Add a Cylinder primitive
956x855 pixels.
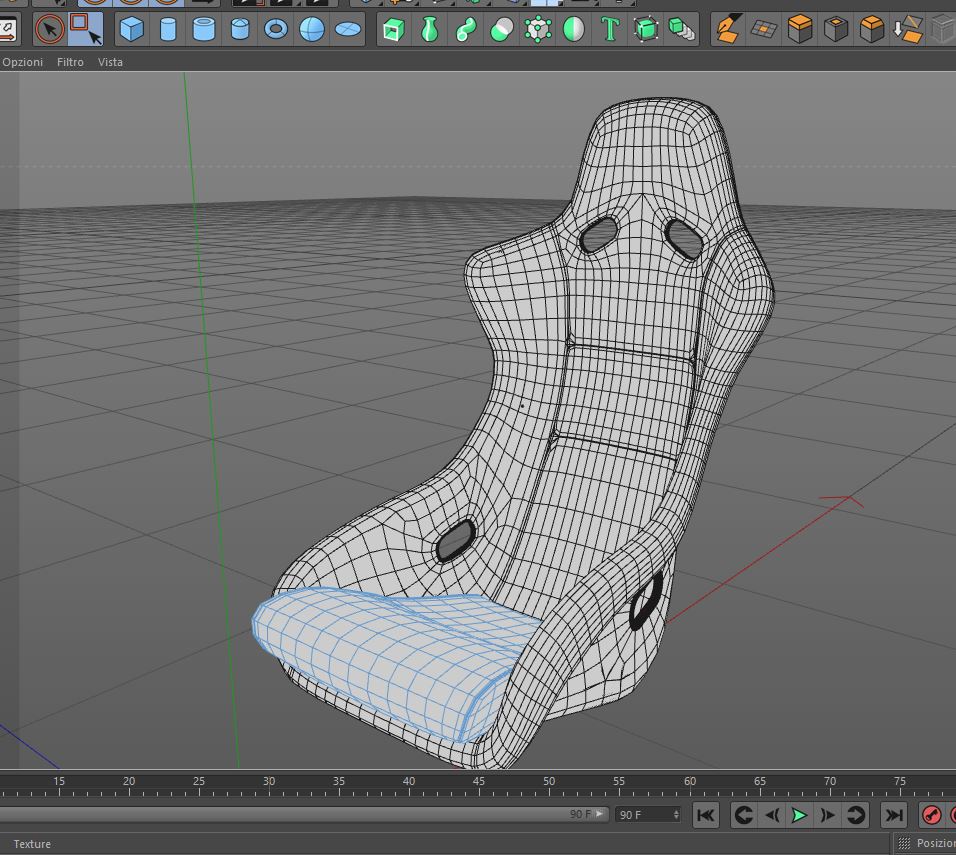tap(168, 29)
